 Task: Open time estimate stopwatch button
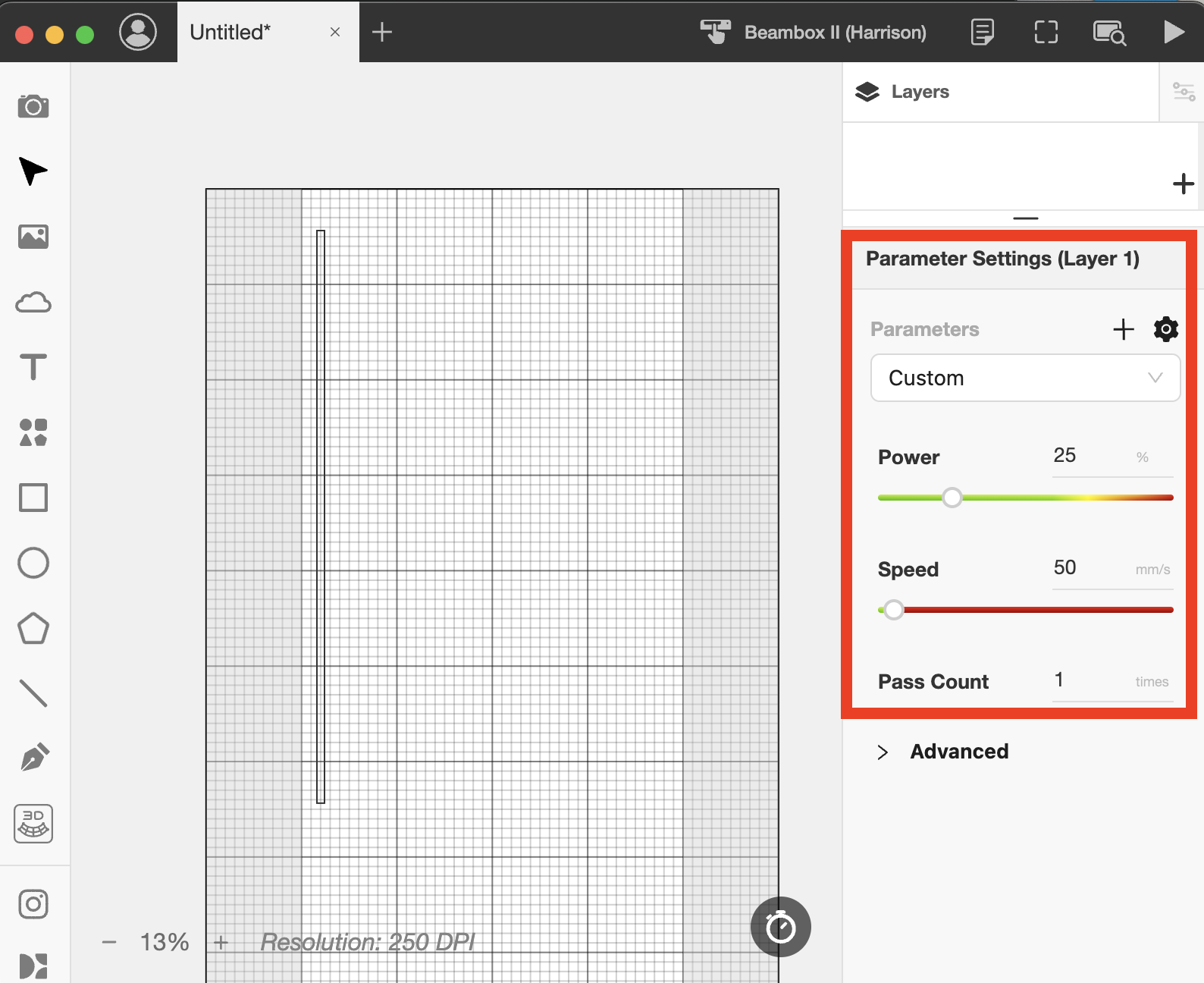point(781,927)
